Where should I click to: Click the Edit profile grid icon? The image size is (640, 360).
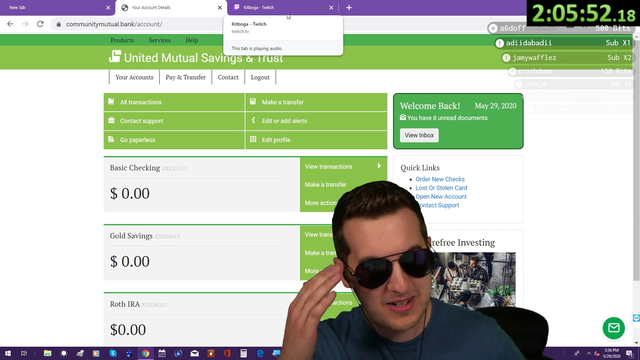[x=253, y=139]
